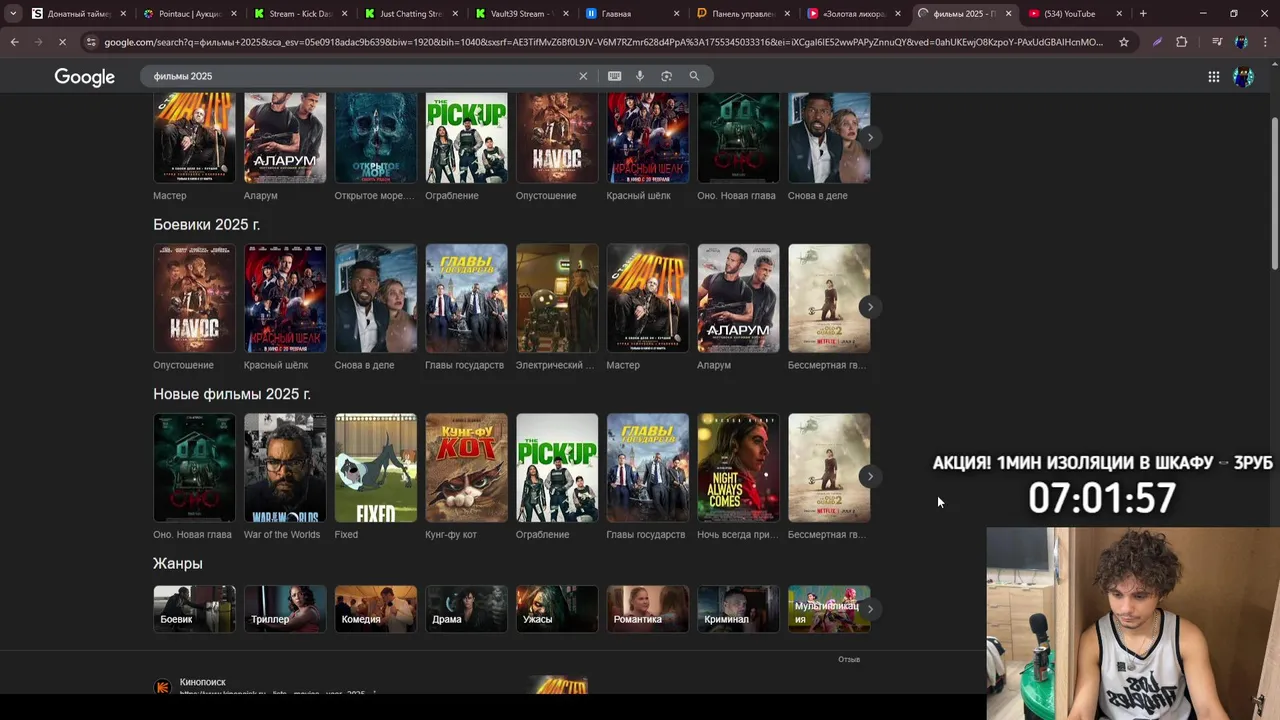Bookmark this page with the star icon

[x=1124, y=42]
